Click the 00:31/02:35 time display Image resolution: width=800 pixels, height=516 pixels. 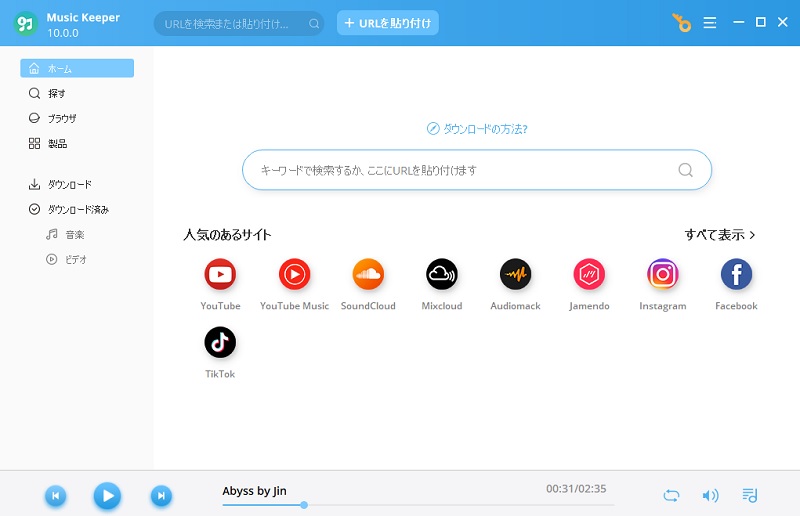tap(576, 488)
